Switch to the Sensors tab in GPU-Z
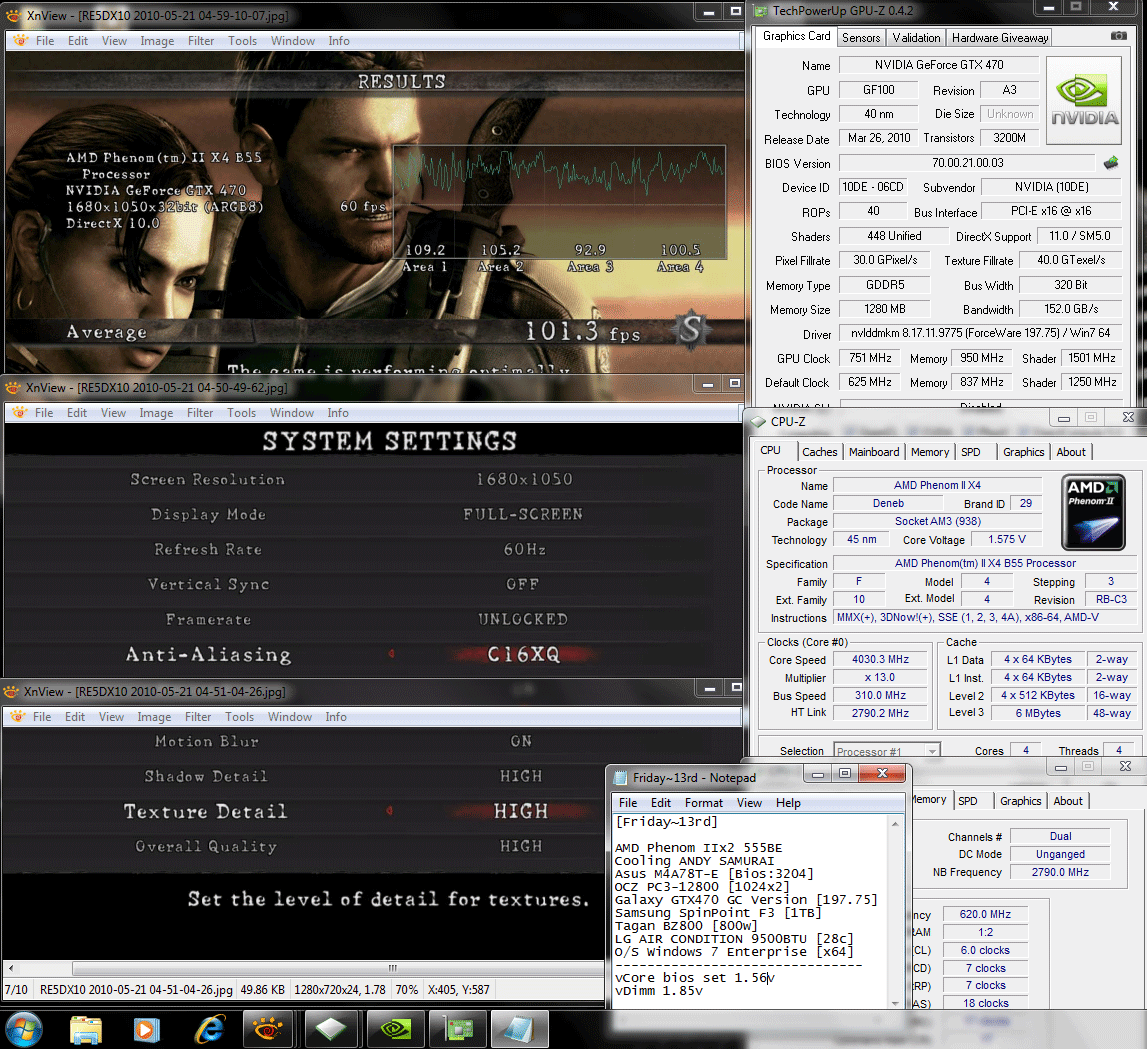Screen dimensions: 1147x1049 click(x=861, y=37)
